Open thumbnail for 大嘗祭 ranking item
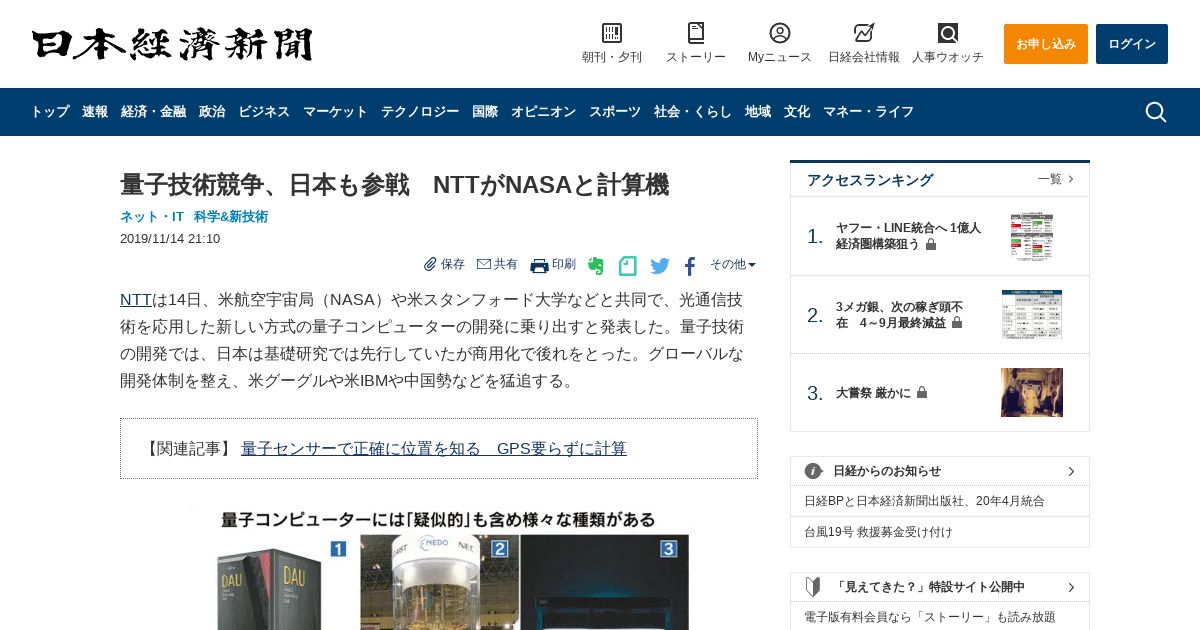The image size is (1200, 630). [x=1032, y=392]
